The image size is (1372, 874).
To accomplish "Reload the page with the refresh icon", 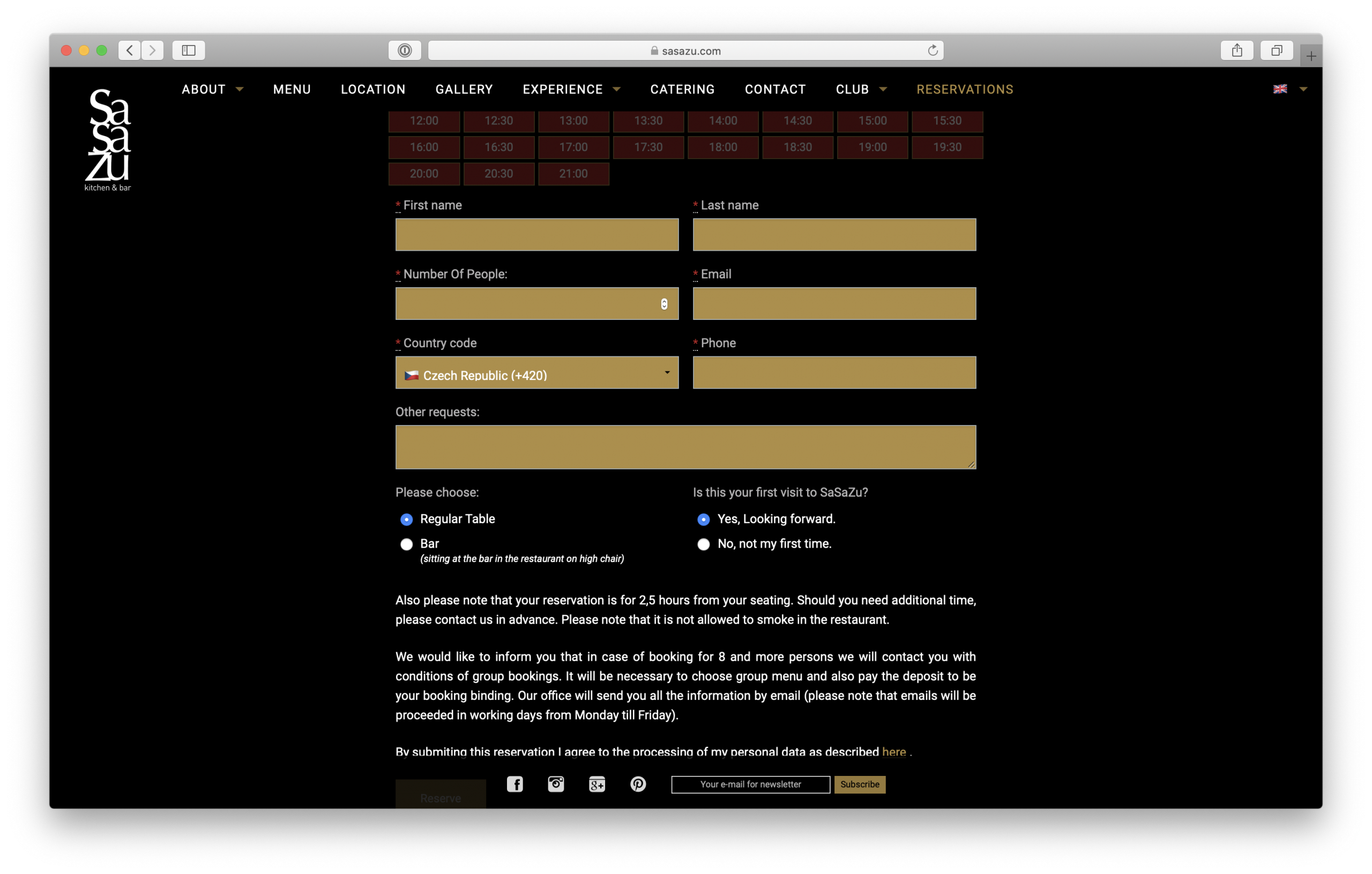I will (x=932, y=50).
